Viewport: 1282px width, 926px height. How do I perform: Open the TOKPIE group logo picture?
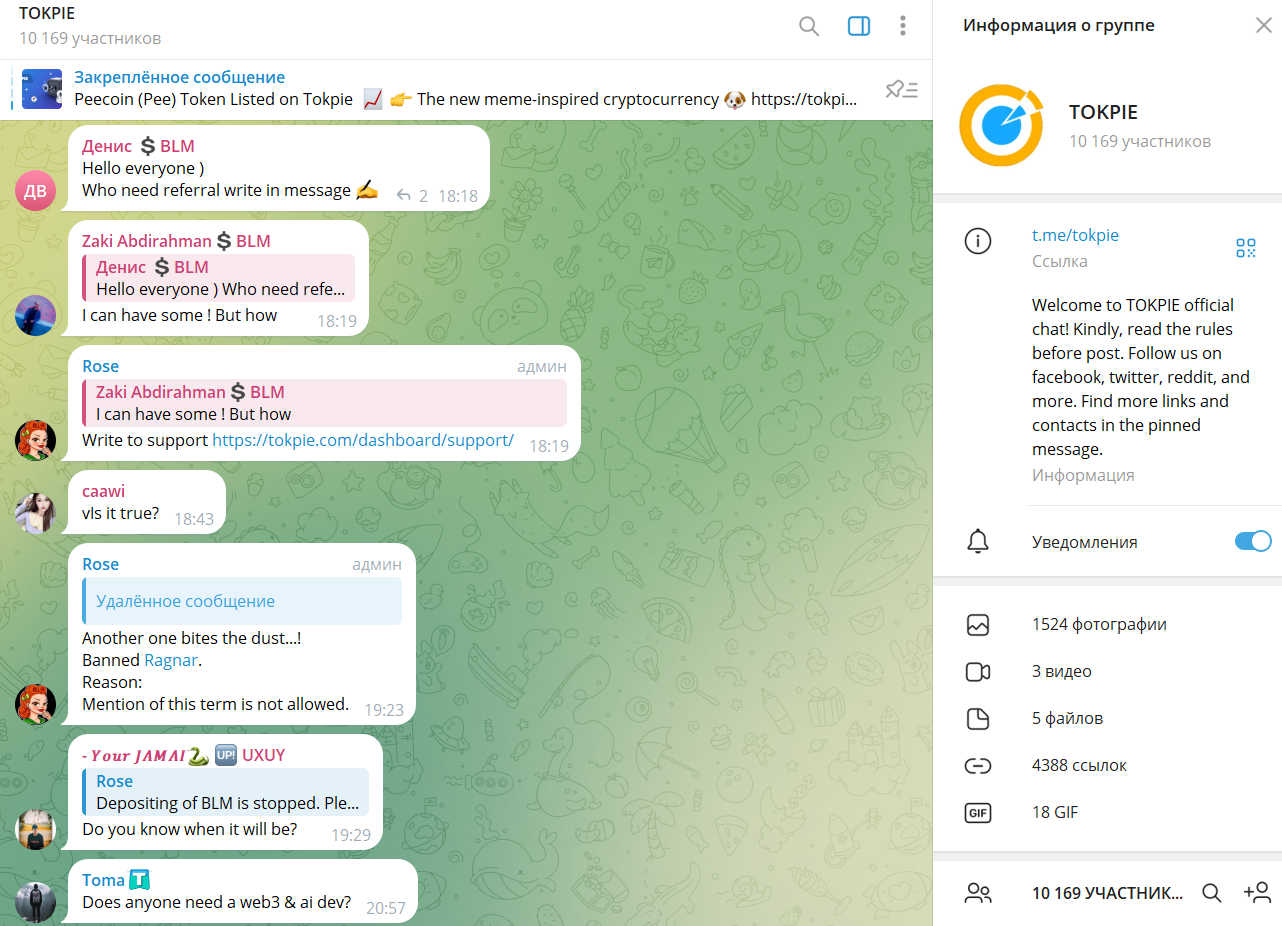pos(1000,125)
